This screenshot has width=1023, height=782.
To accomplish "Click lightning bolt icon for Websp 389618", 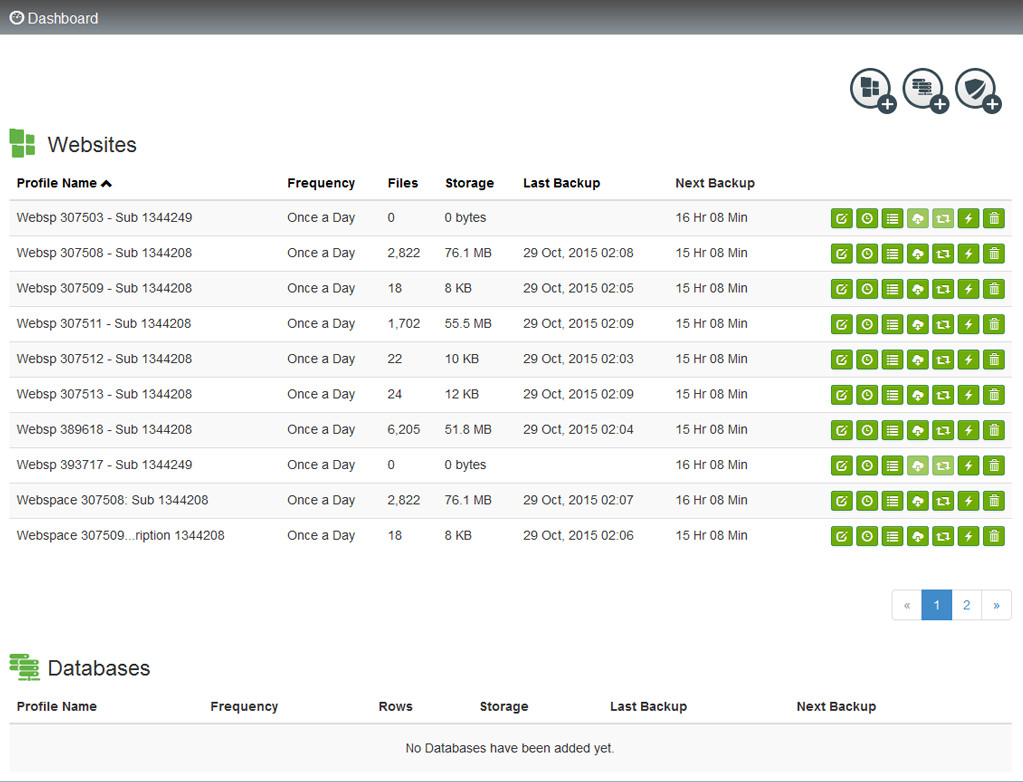I will click(968, 430).
